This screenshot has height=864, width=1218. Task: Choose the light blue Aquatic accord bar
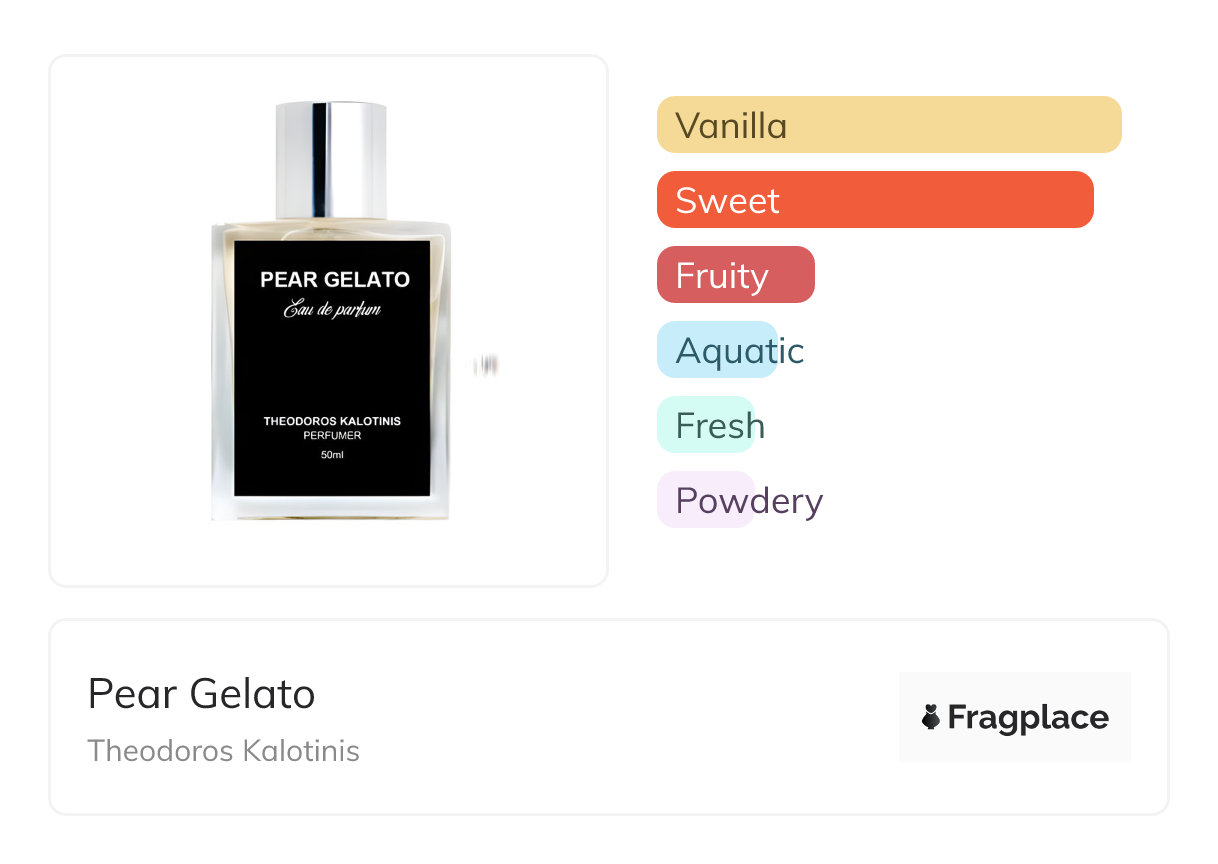716,350
